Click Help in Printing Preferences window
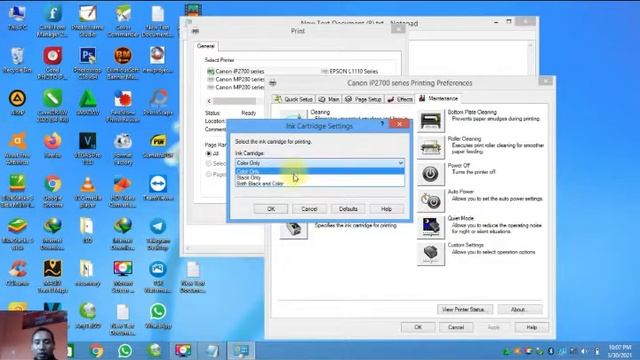Image resolution: width=640 pixels, height=360 pixels. tap(531, 327)
